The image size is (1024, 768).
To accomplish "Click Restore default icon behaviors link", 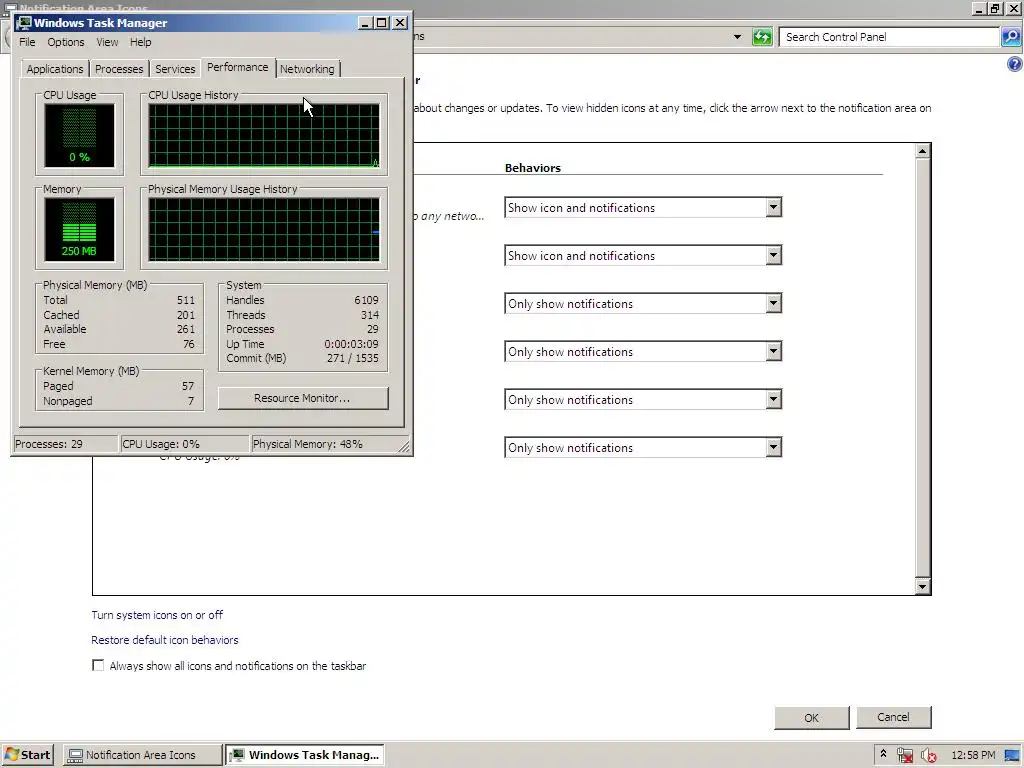I will coord(165,640).
